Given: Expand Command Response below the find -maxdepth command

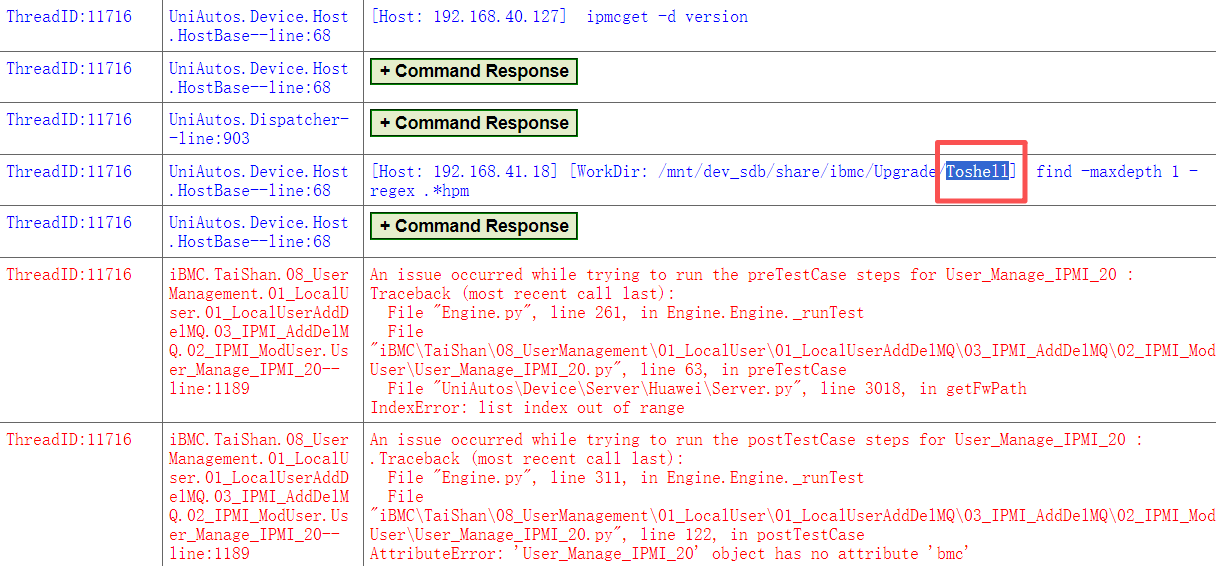Looking at the screenshot, I should coord(473,226).
